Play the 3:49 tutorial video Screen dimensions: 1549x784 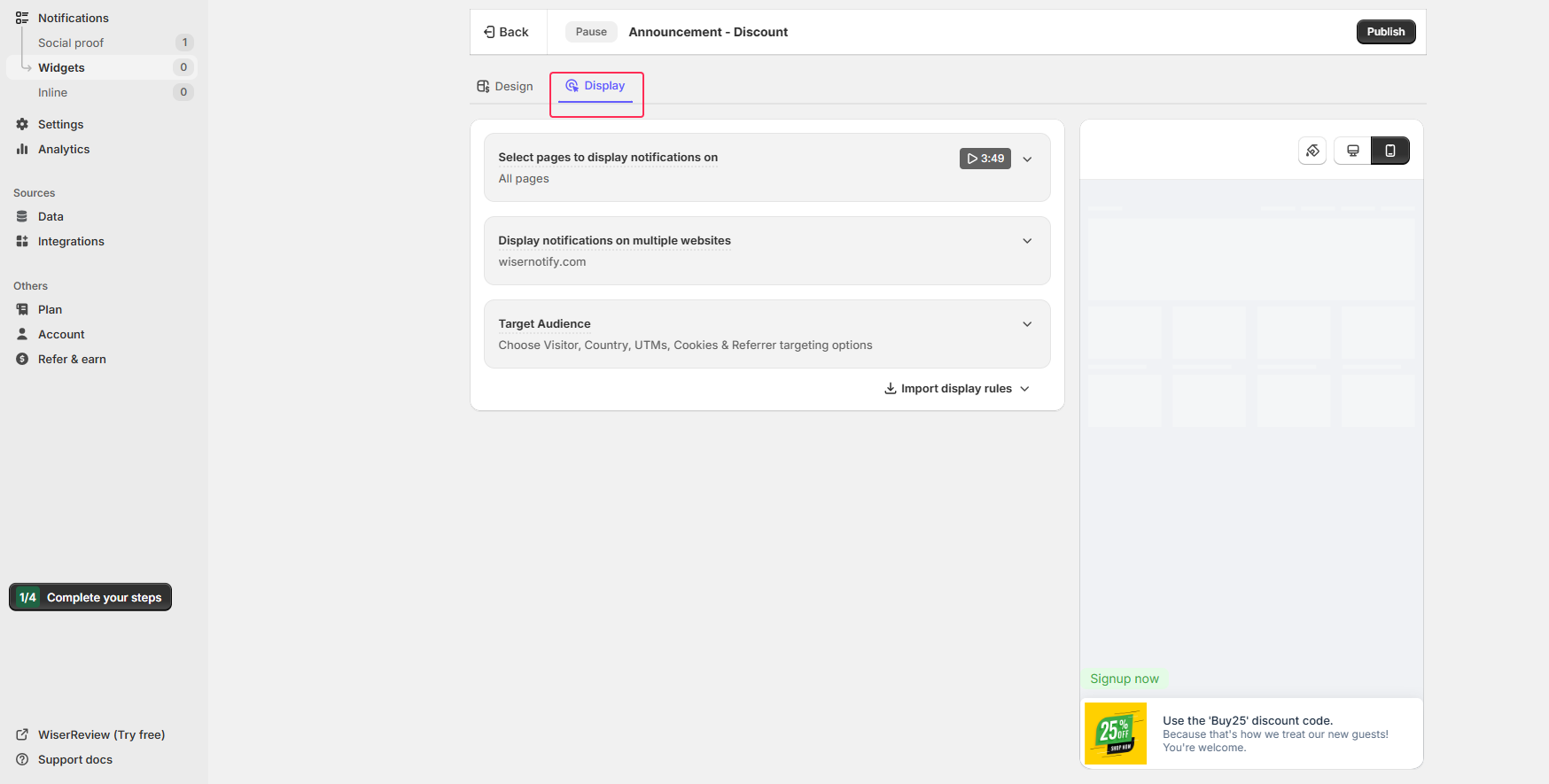985,159
